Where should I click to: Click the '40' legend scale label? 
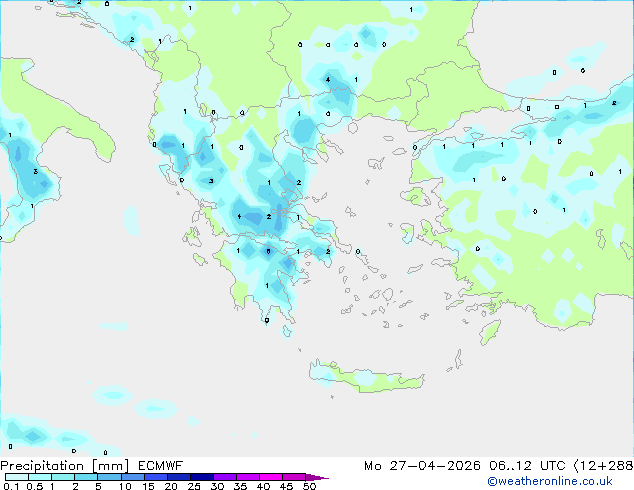pyautogui.click(x=263, y=486)
